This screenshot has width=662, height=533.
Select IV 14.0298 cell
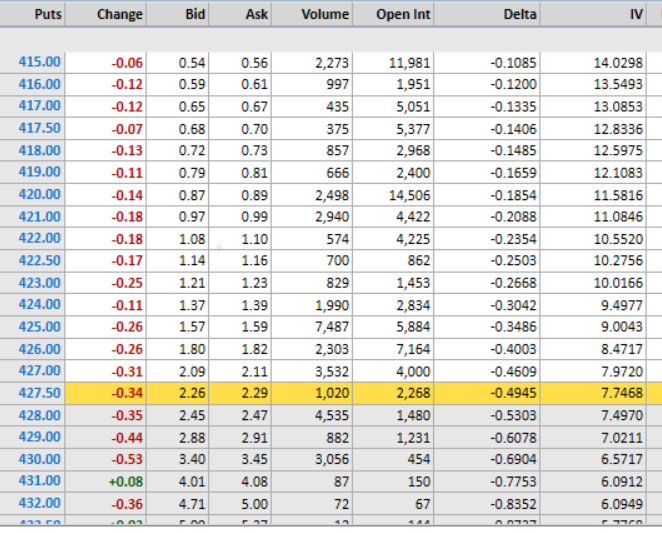618,63
